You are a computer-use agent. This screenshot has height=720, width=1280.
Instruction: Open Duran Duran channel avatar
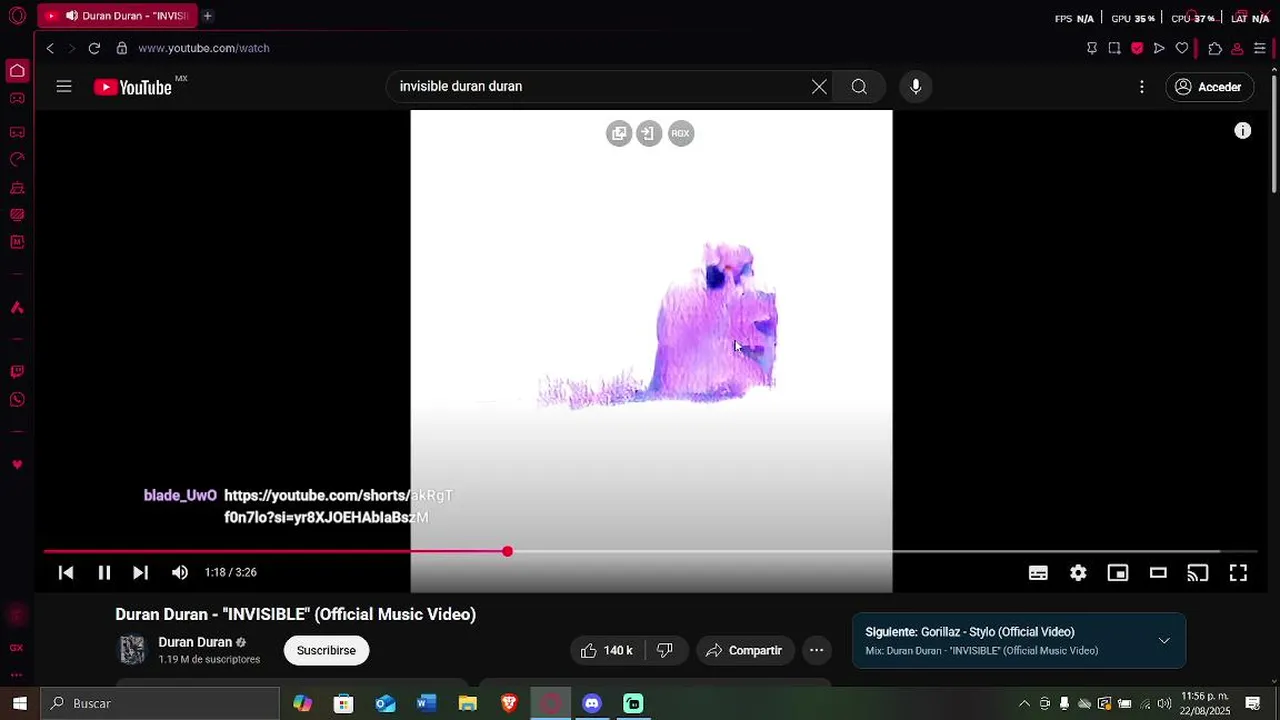pyautogui.click(x=132, y=650)
